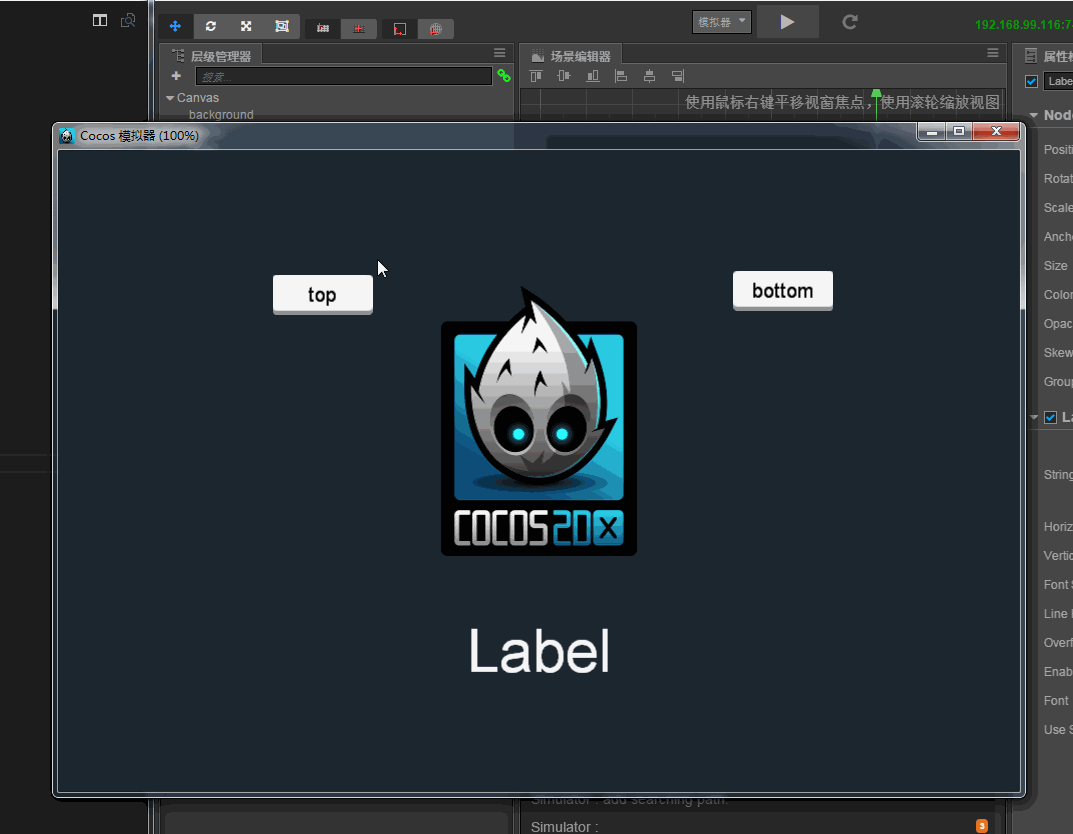1073x834 pixels.
Task: Set the local coordinate mode
Action: click(x=400, y=29)
